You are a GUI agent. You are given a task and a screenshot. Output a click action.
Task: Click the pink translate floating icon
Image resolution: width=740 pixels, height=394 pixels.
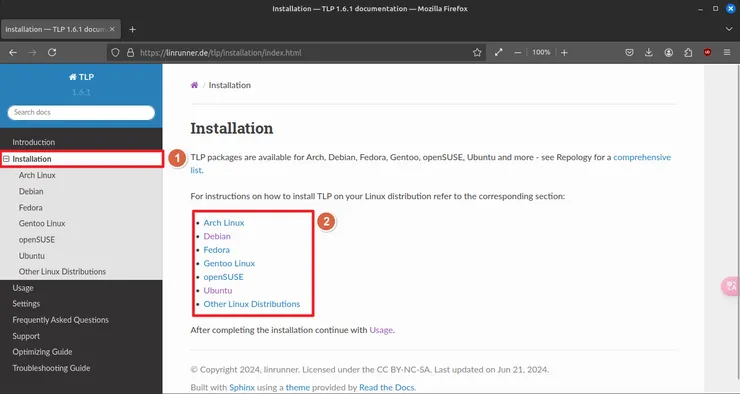coord(731,286)
